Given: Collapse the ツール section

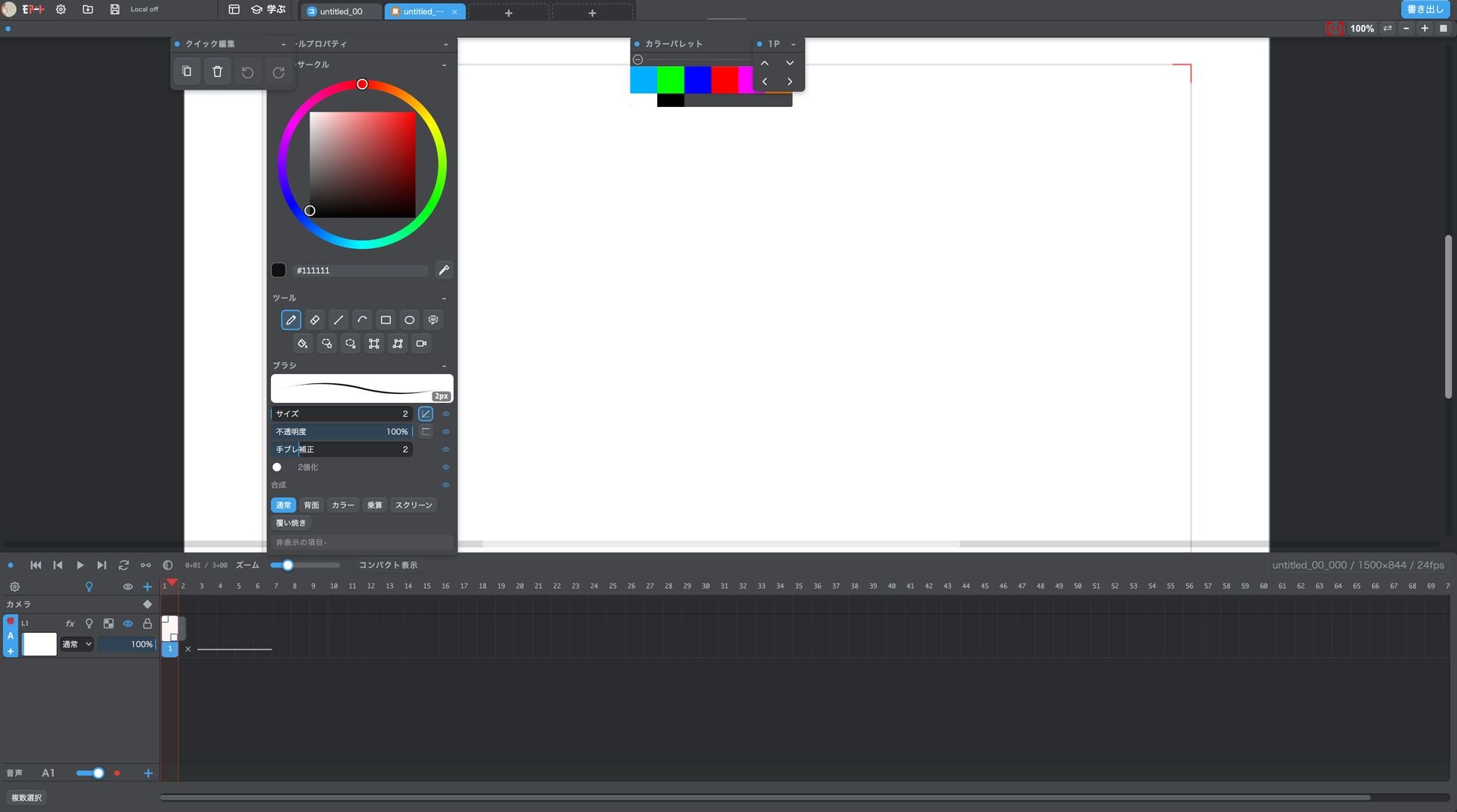Looking at the screenshot, I should [444, 298].
